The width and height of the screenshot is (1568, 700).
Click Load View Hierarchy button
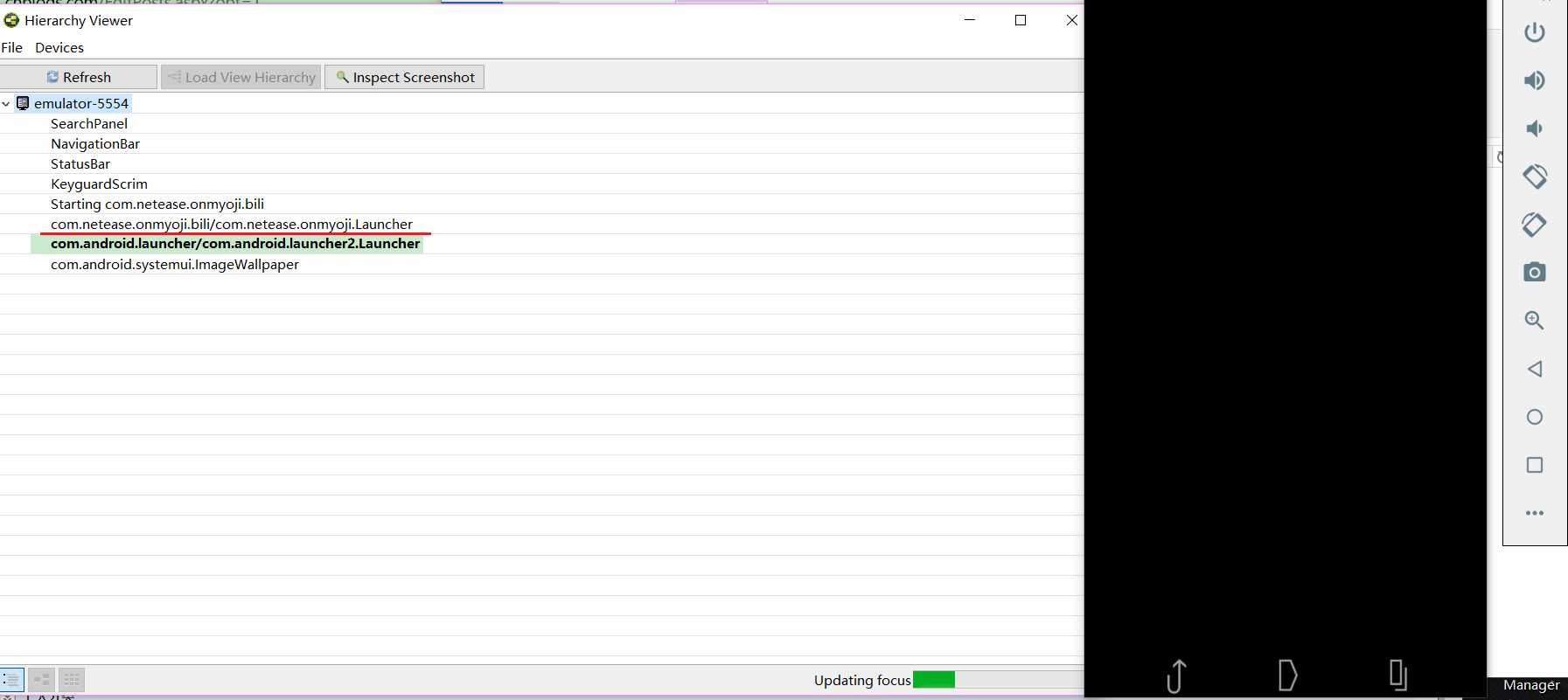(x=241, y=77)
